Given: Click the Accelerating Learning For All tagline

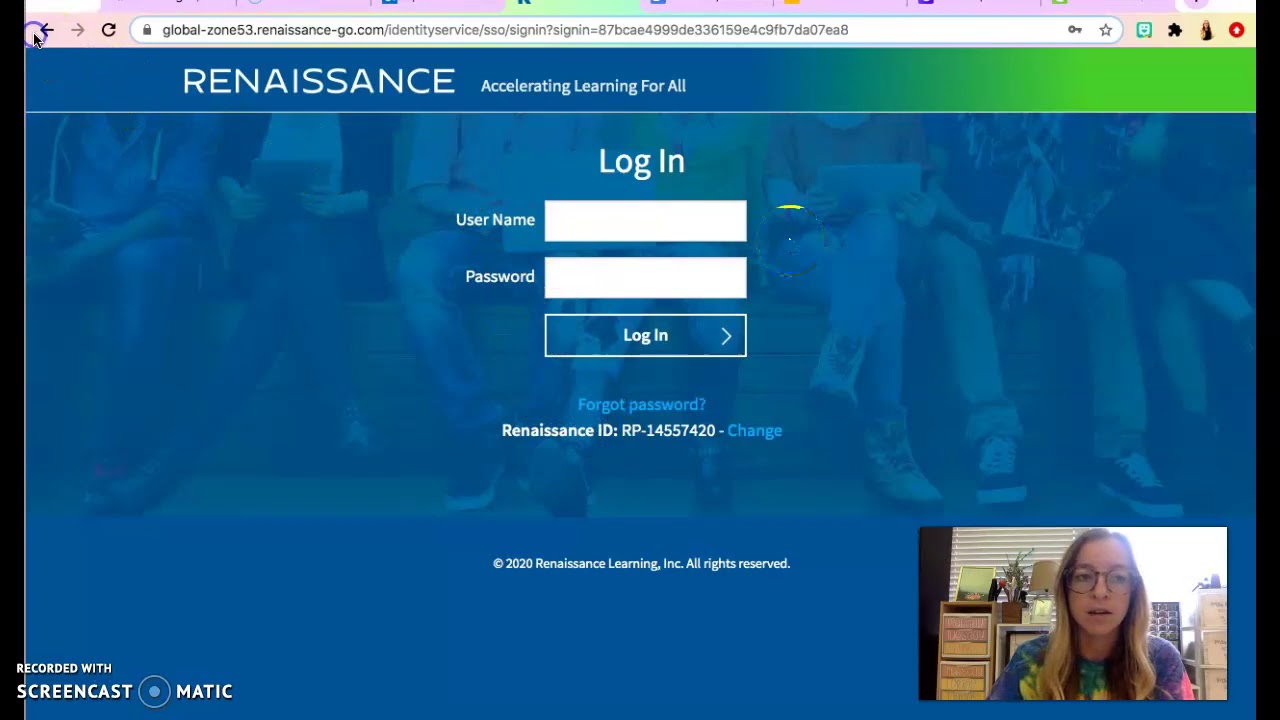Looking at the screenshot, I should click(x=583, y=86).
